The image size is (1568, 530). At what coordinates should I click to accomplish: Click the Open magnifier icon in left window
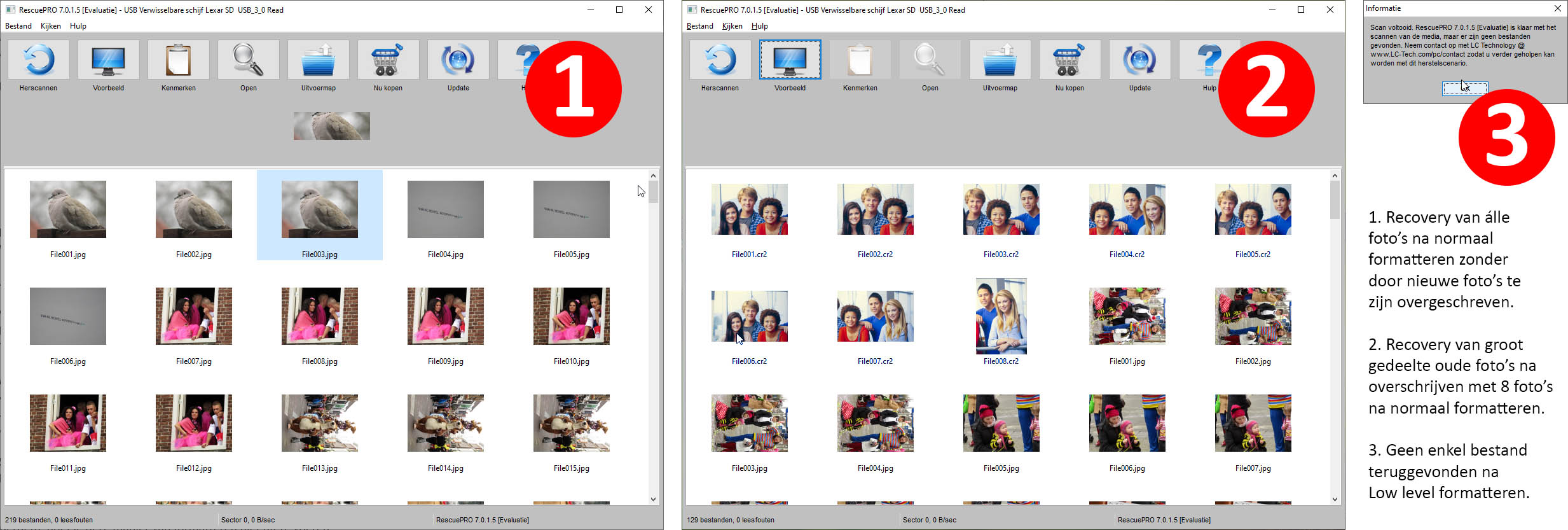click(x=249, y=60)
